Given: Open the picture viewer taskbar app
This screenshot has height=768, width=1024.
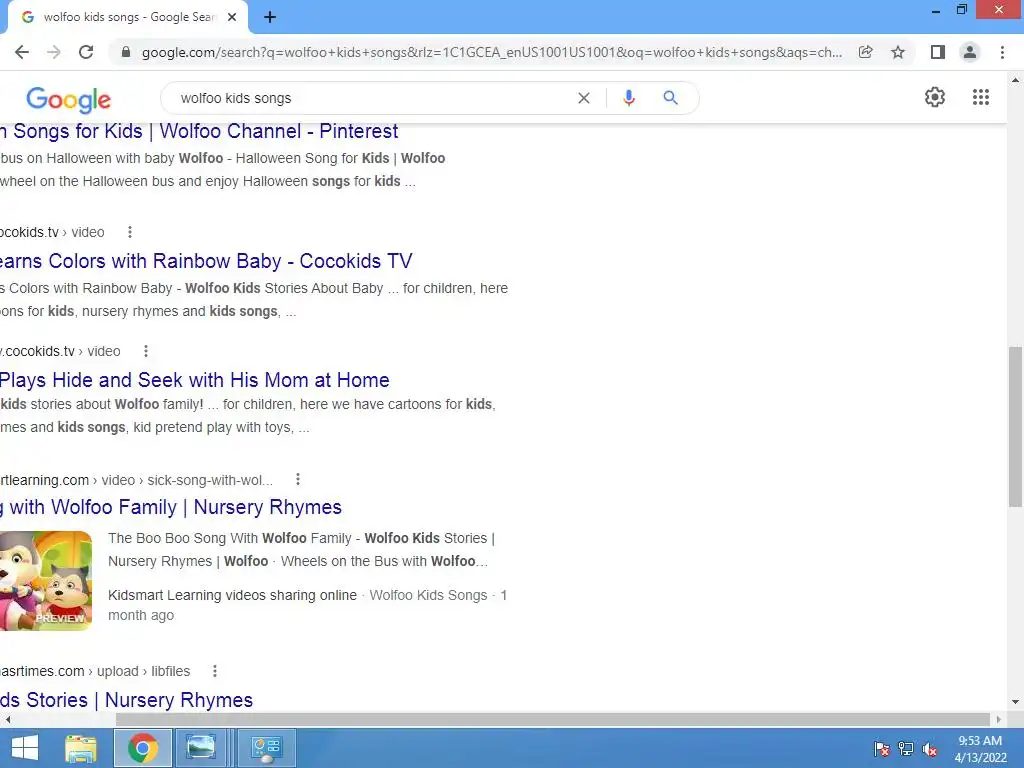Looking at the screenshot, I should click(x=201, y=748).
